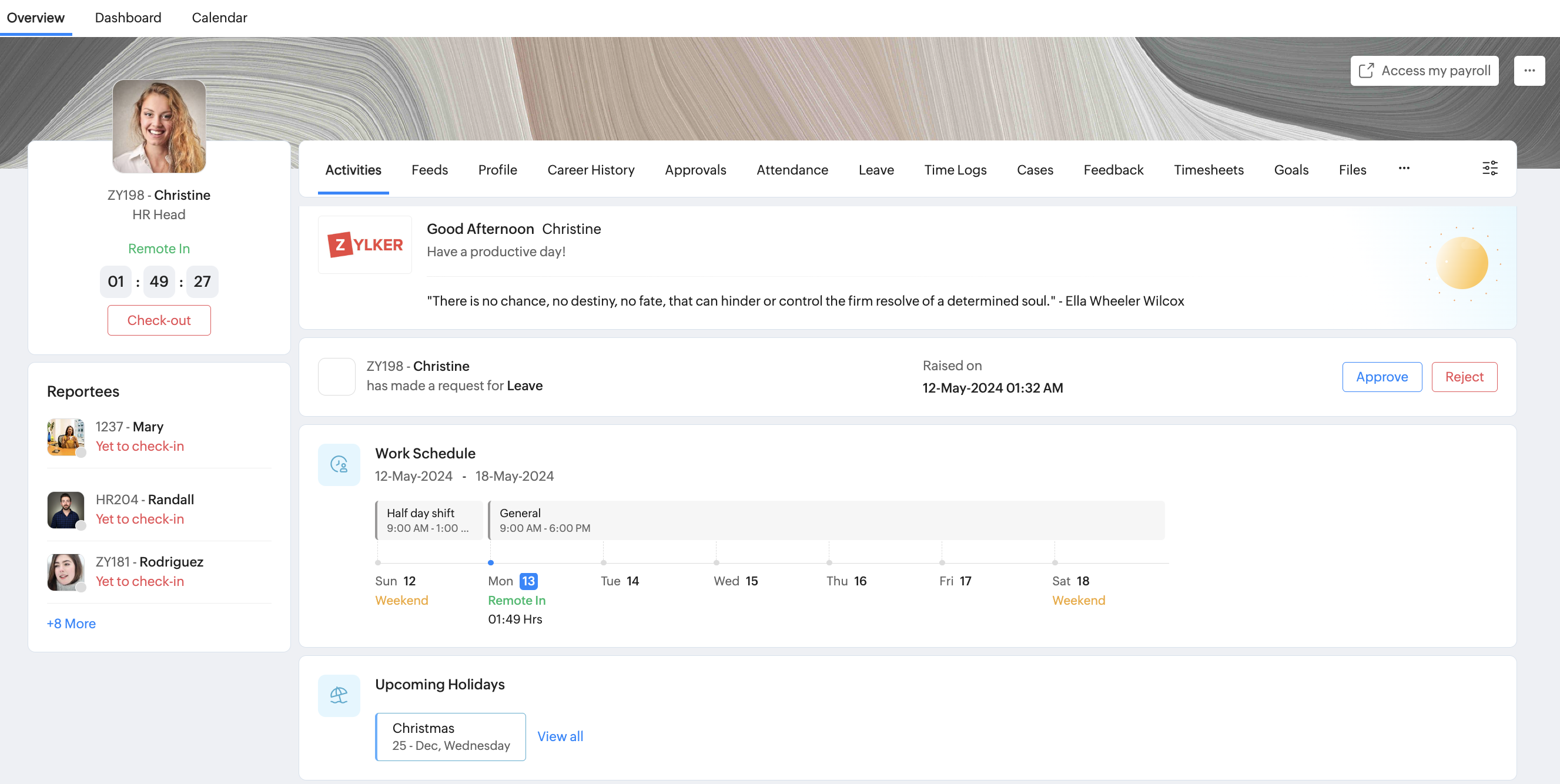Open the Career History tab
Image resolution: width=1560 pixels, height=784 pixels.
pyautogui.click(x=591, y=169)
